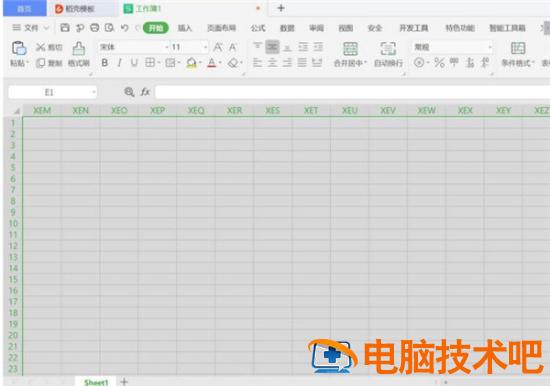Switch to the green Start ribbon tab
Image resolution: width=550 pixels, height=386 pixels.
[156, 28]
